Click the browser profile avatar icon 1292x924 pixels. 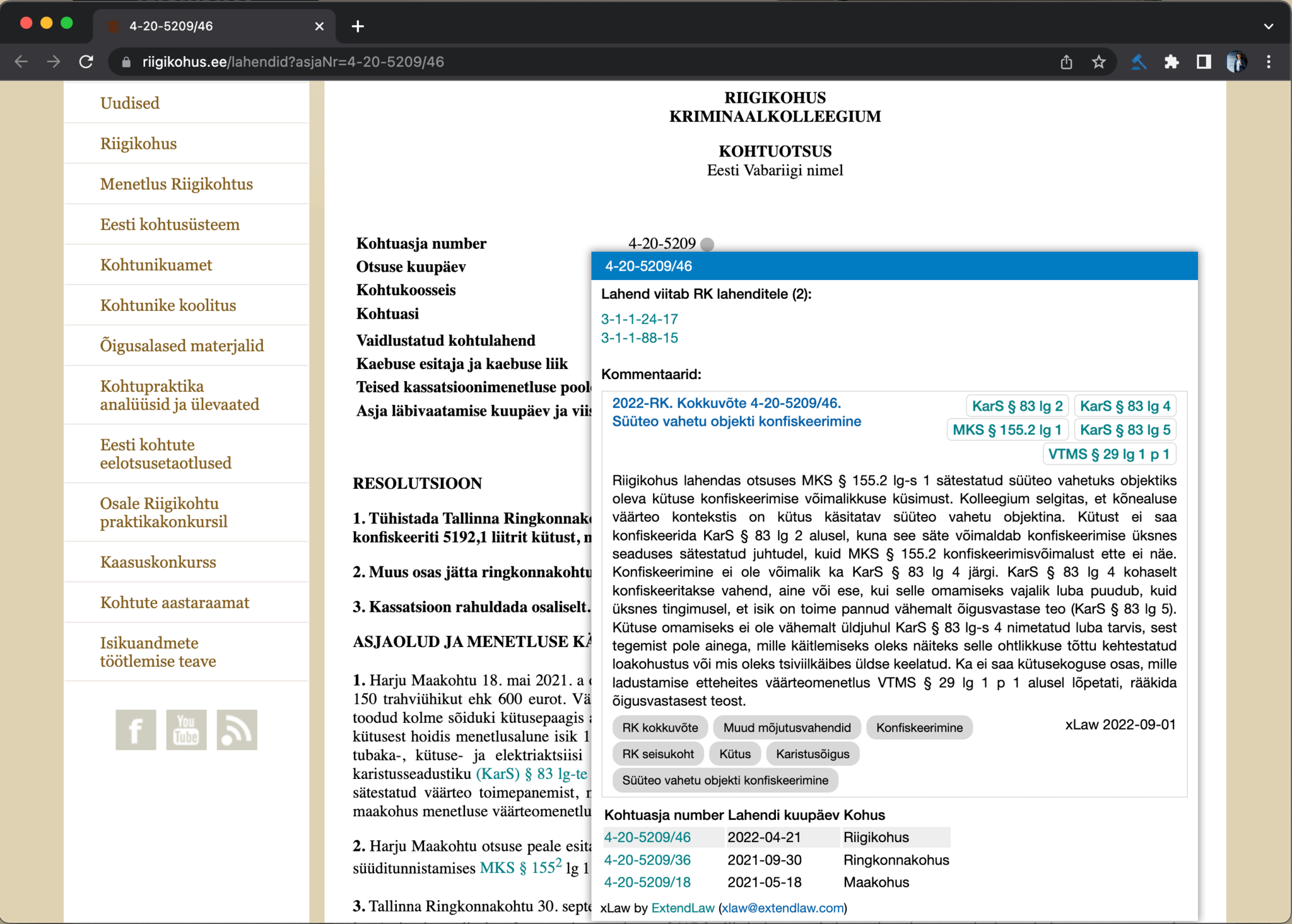coord(1236,62)
